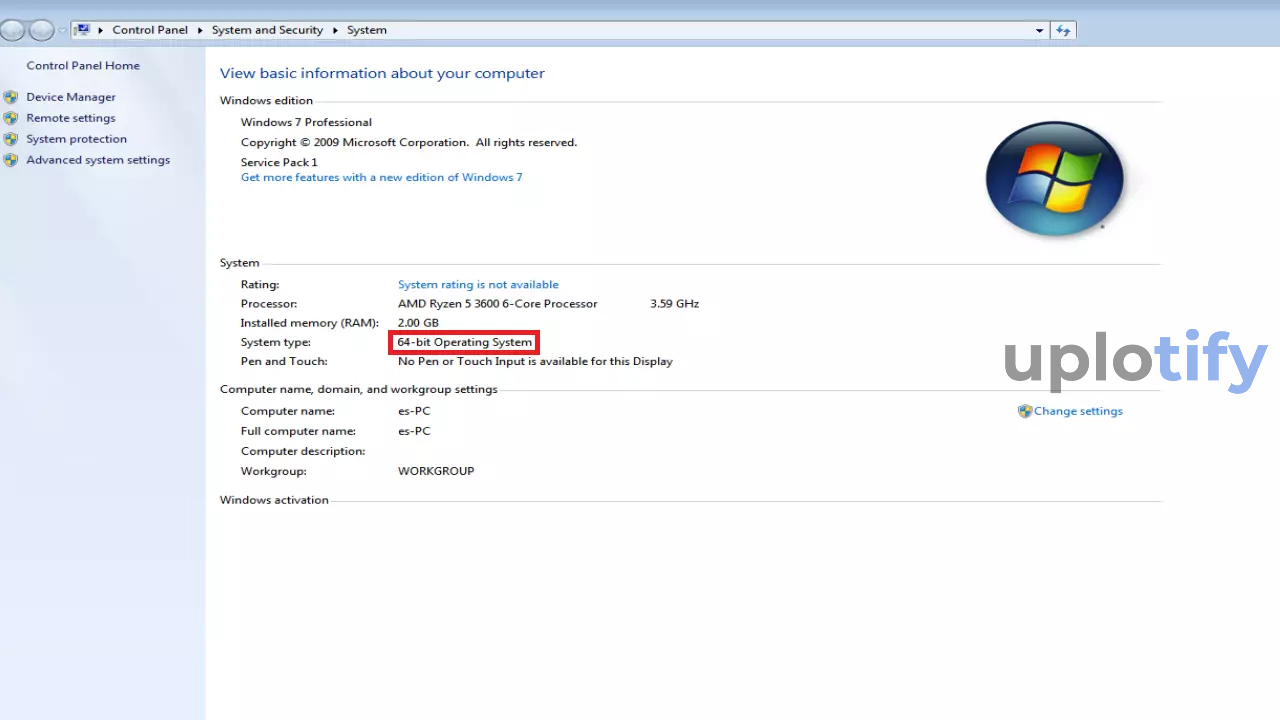The width and height of the screenshot is (1280, 720).
Task: Click the 64-bit Operating System value
Action: tap(464, 342)
